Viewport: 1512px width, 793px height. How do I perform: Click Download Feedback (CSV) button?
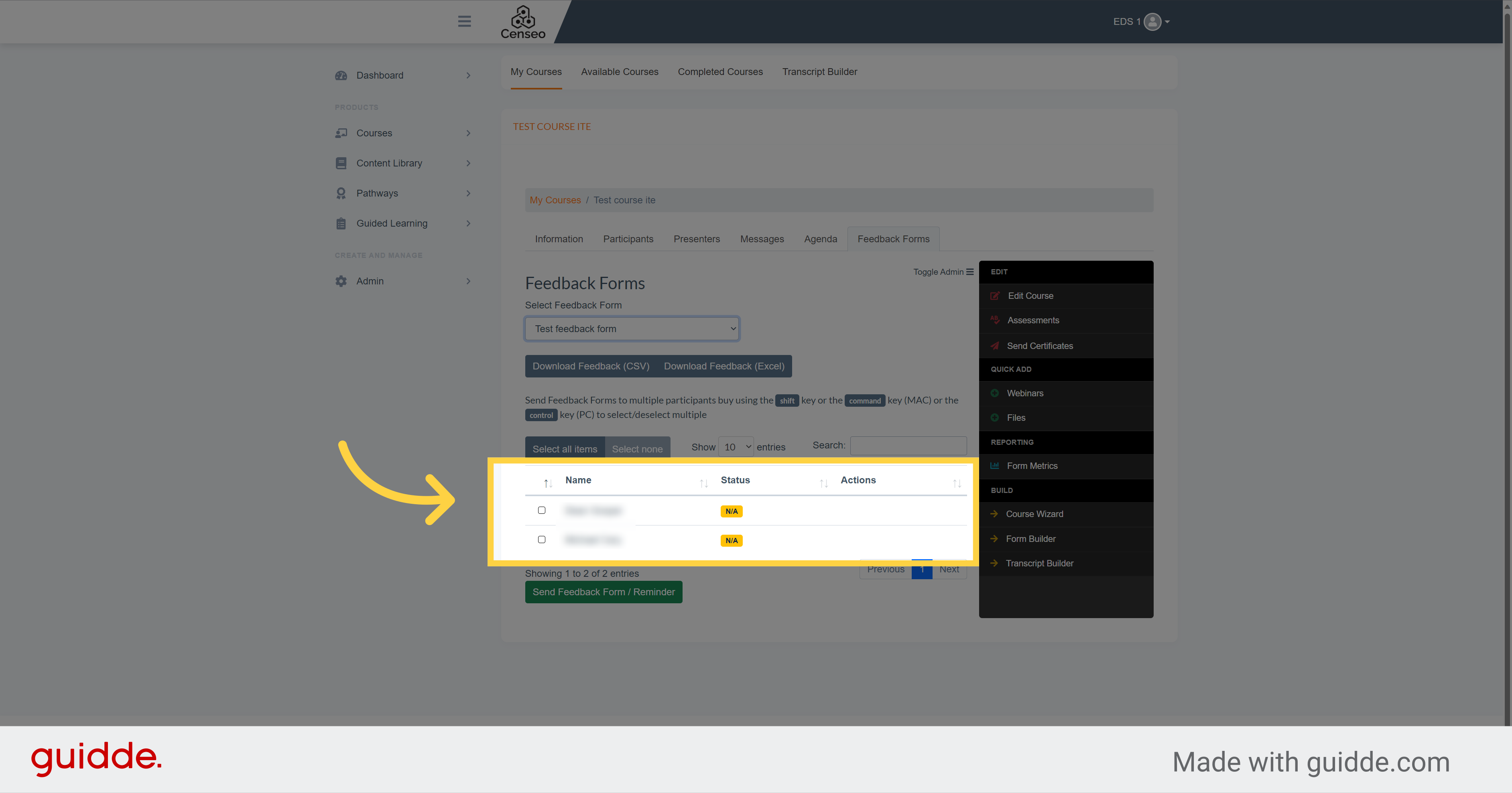tap(591, 366)
